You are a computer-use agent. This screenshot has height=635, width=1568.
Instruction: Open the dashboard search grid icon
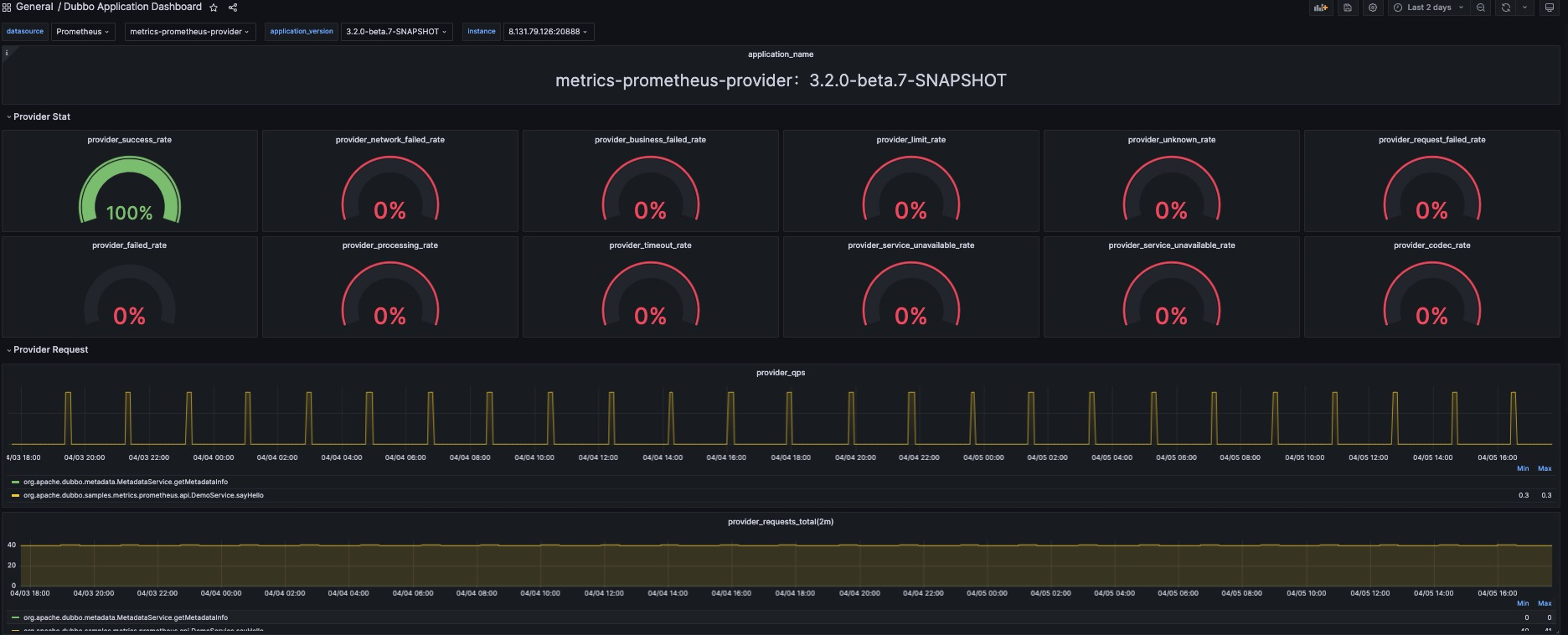point(7,8)
